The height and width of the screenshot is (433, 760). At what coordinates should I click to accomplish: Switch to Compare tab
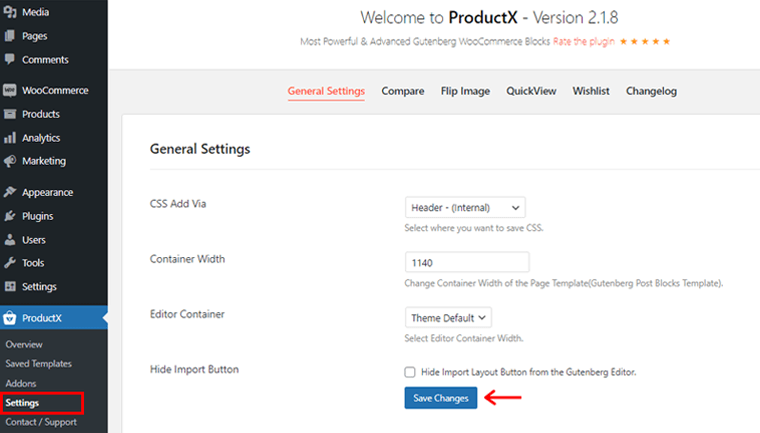coord(403,91)
